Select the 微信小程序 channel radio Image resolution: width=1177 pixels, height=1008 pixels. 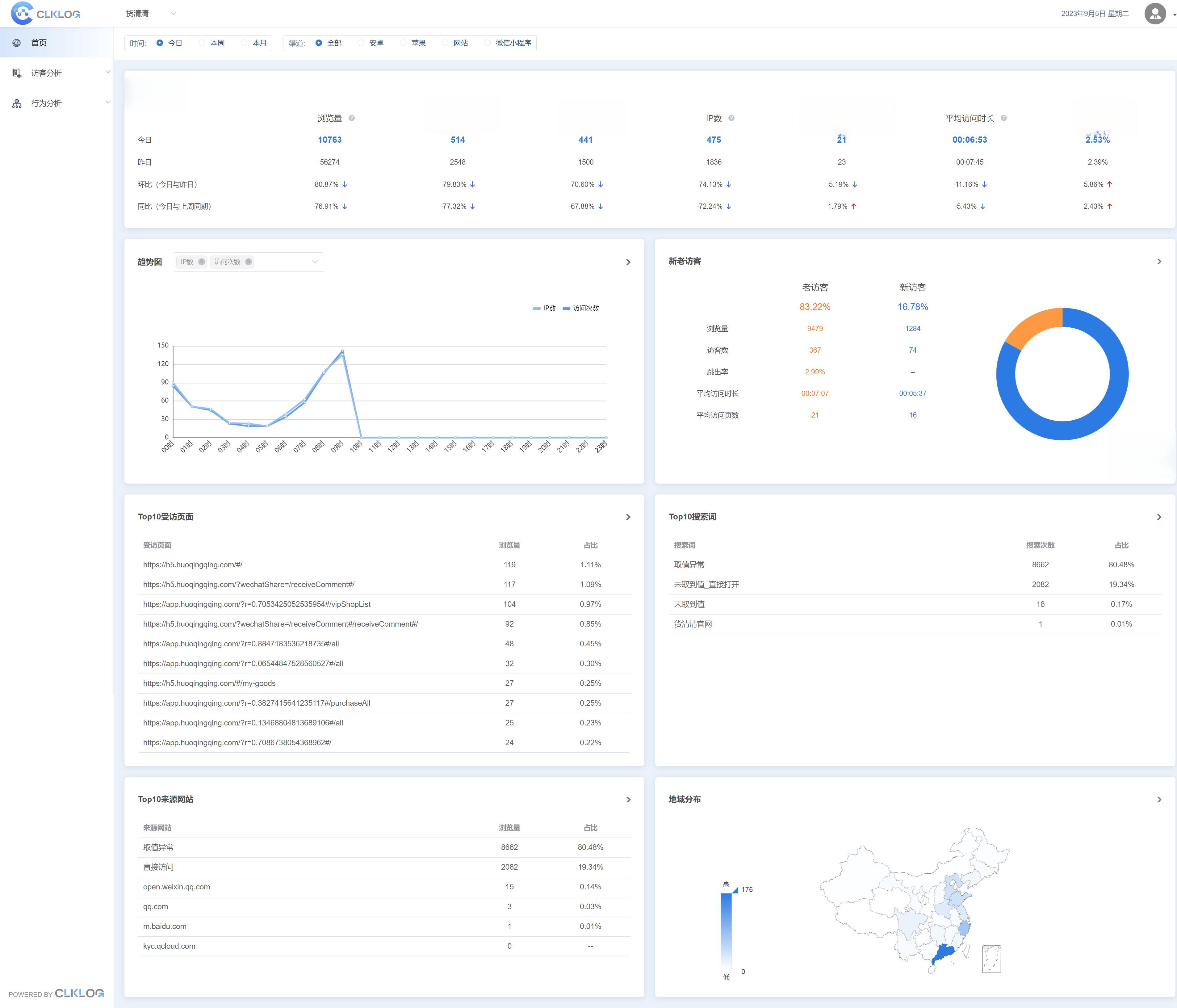[488, 43]
